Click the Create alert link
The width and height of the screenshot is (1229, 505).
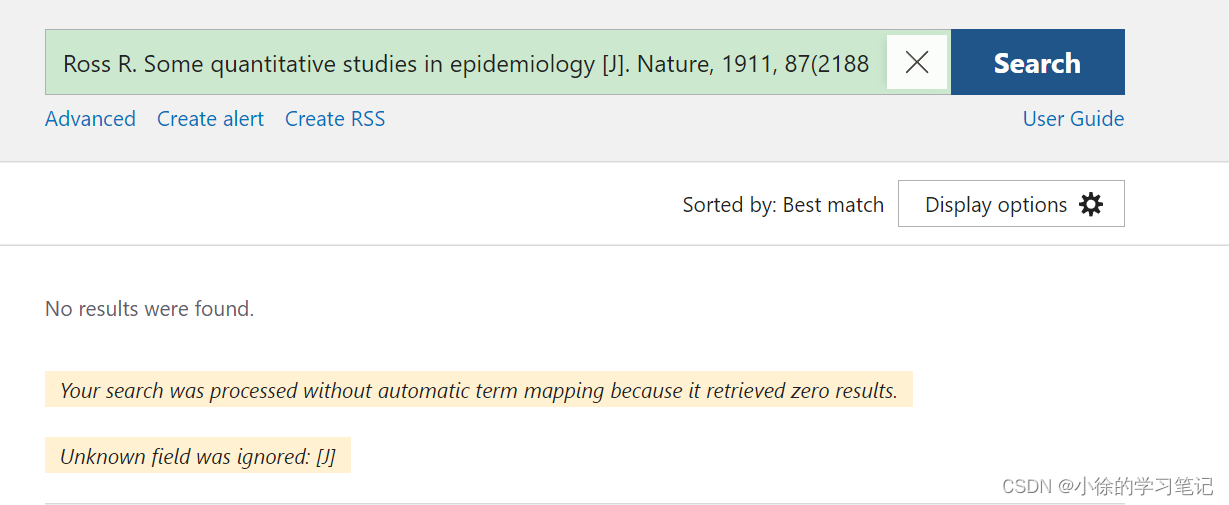coord(210,119)
